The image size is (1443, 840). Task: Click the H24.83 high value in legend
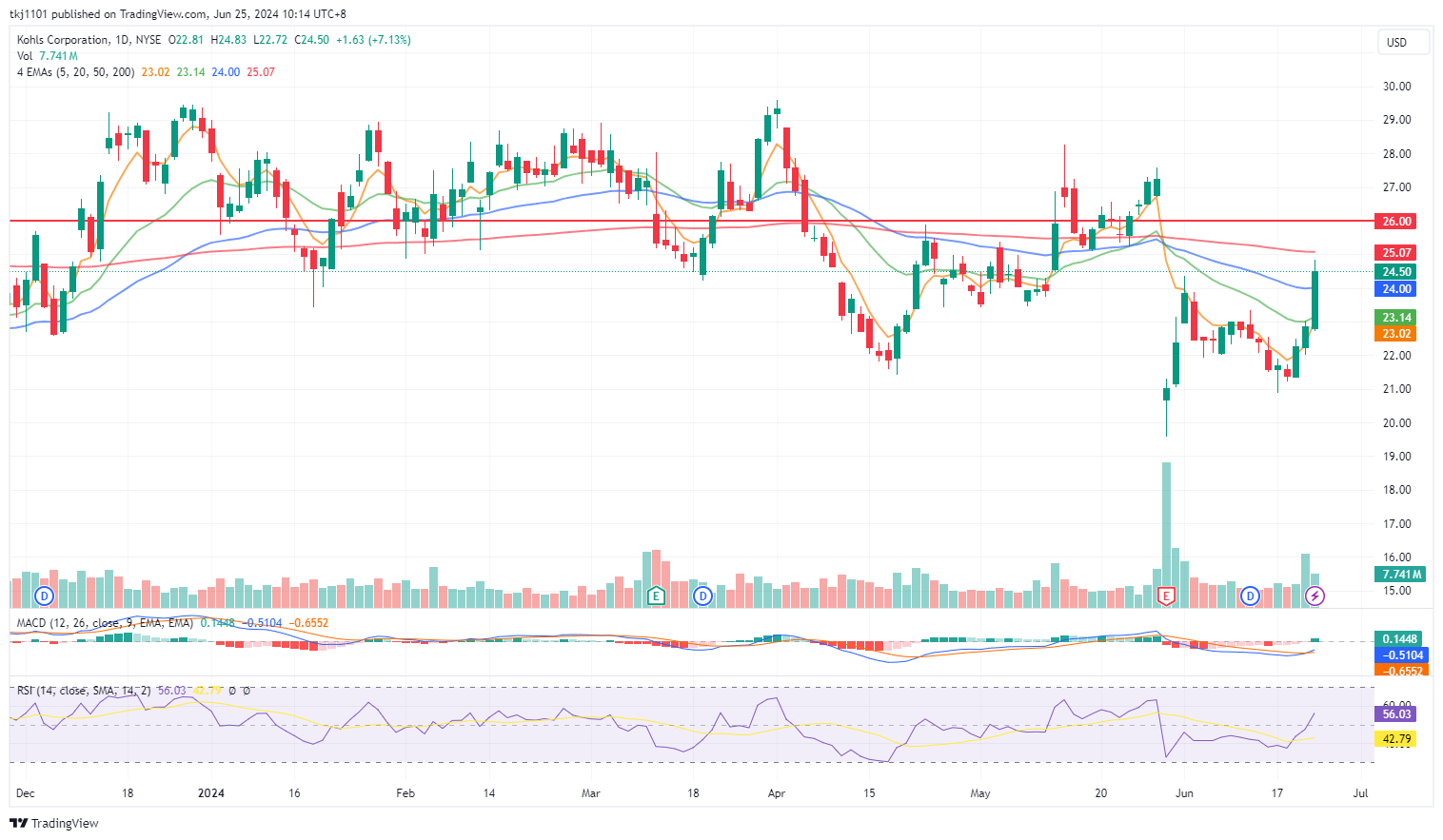(228, 40)
